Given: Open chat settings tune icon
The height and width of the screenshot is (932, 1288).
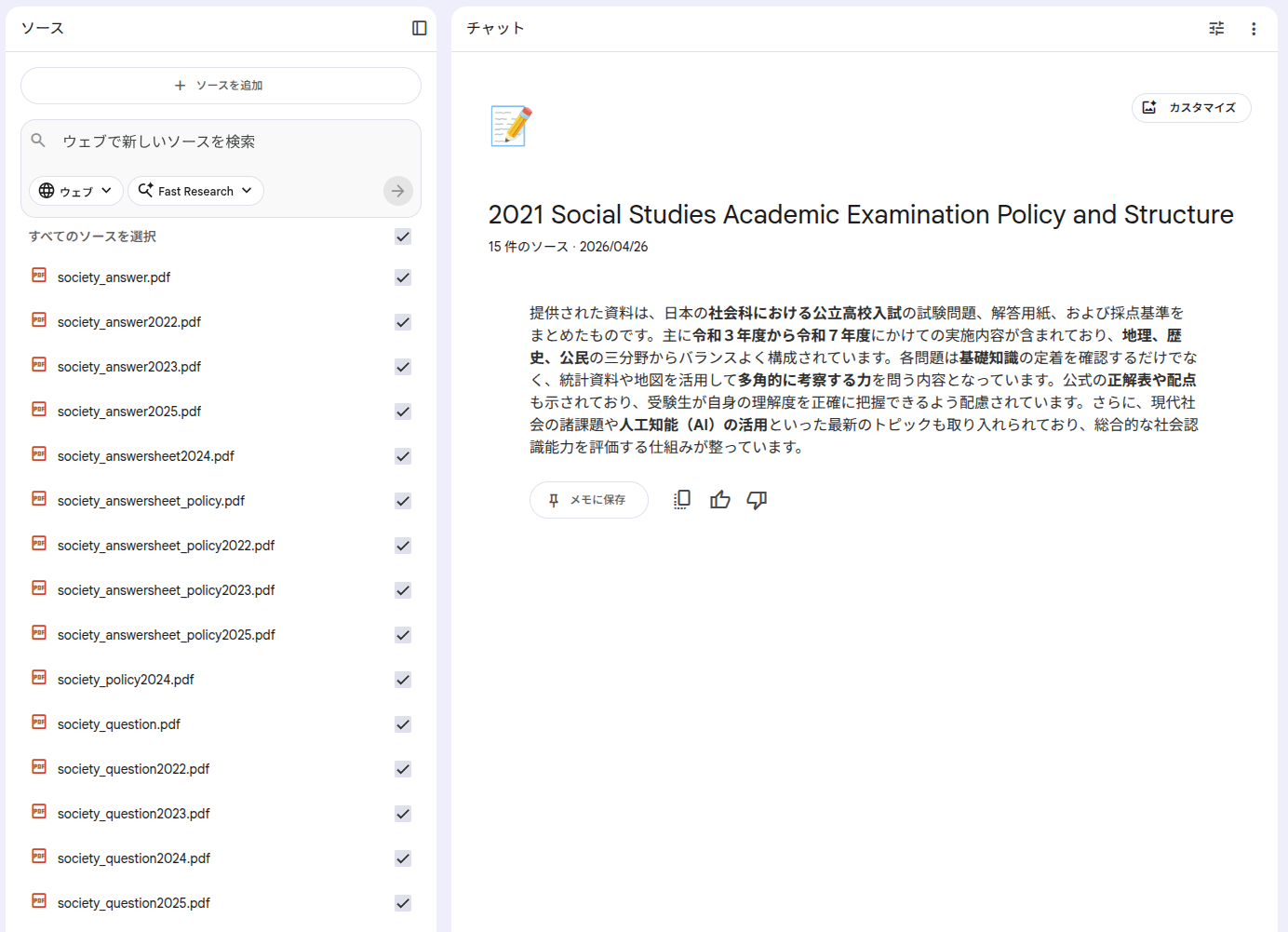Looking at the screenshot, I should tap(1216, 29).
